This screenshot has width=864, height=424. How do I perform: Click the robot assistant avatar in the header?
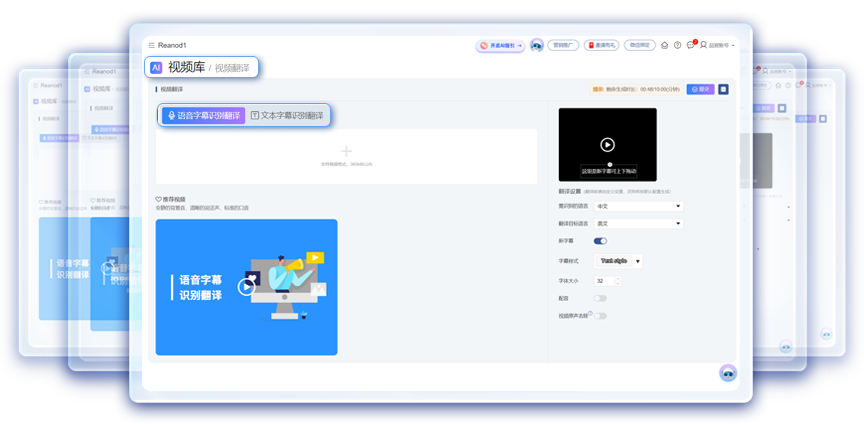(537, 45)
